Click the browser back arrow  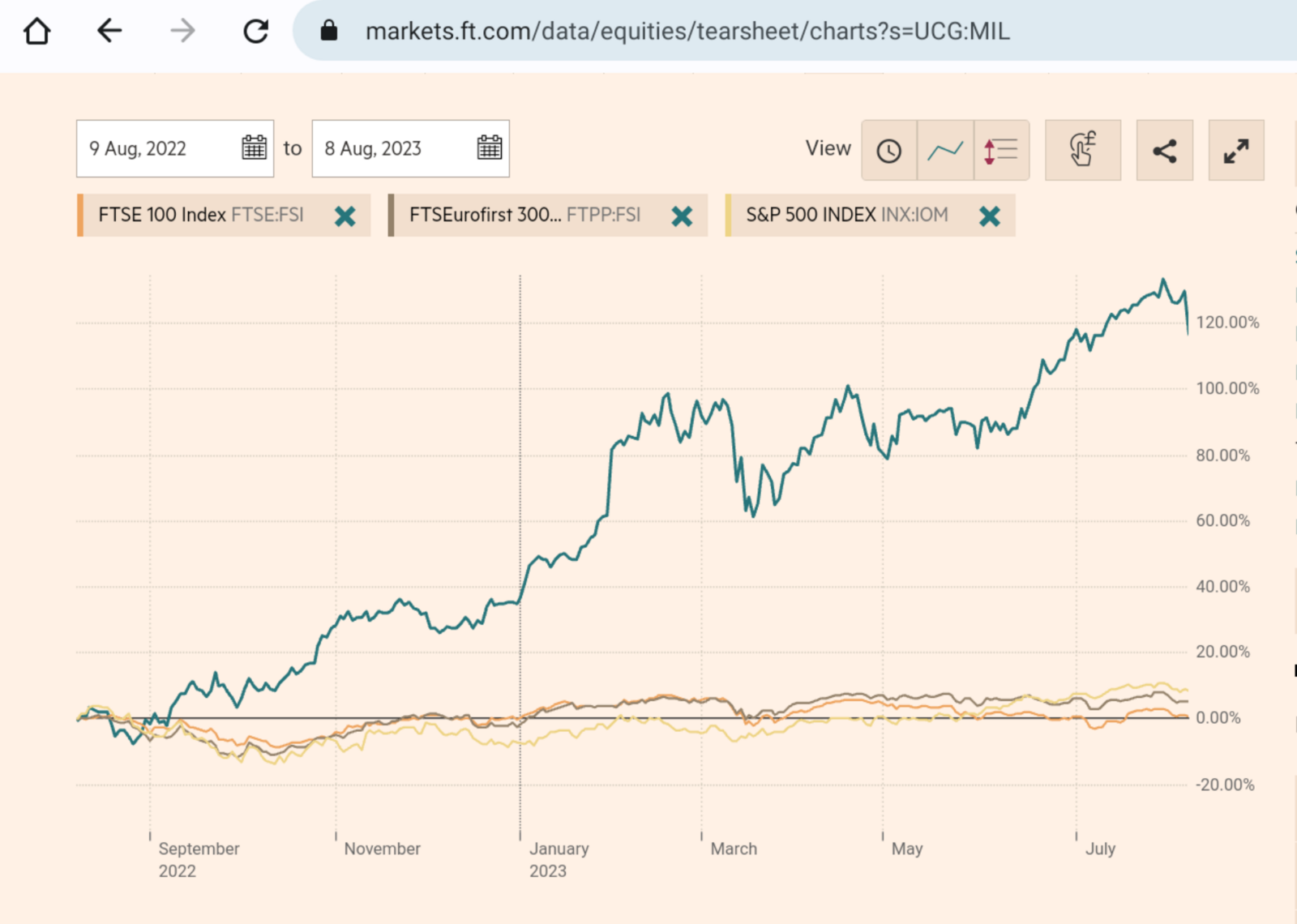pyautogui.click(x=109, y=32)
